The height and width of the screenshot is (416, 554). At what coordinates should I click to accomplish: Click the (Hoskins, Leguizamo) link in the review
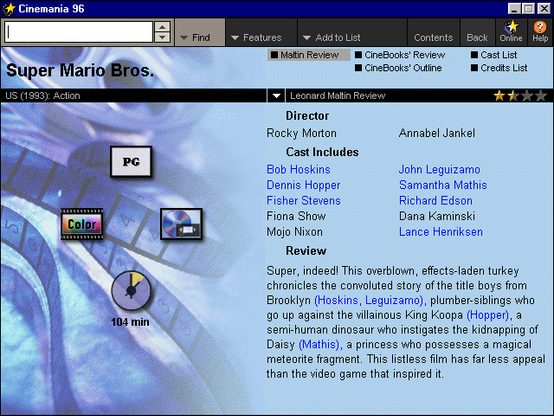pos(370,300)
